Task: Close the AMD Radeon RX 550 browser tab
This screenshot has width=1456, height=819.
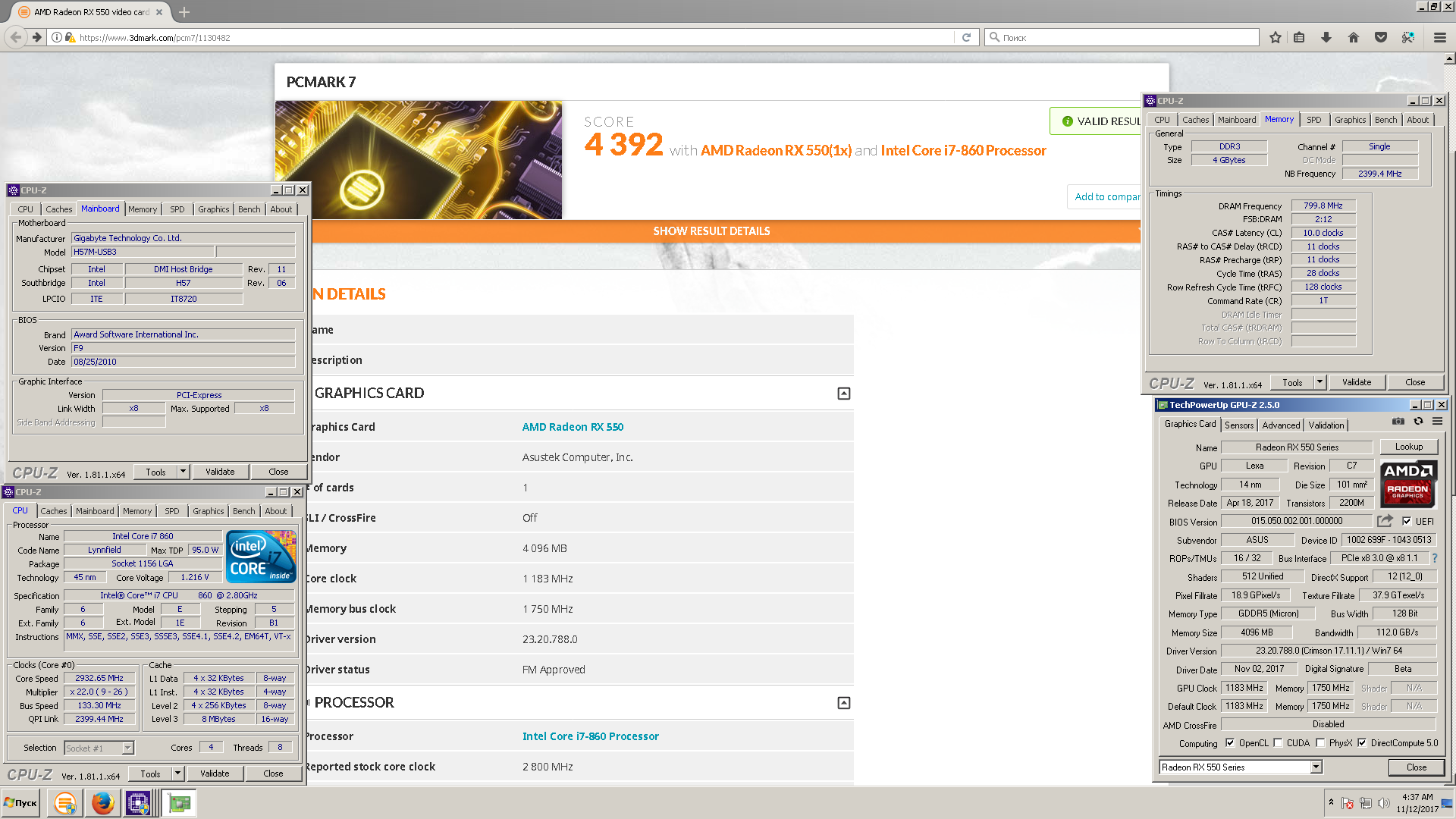Action: [158, 12]
